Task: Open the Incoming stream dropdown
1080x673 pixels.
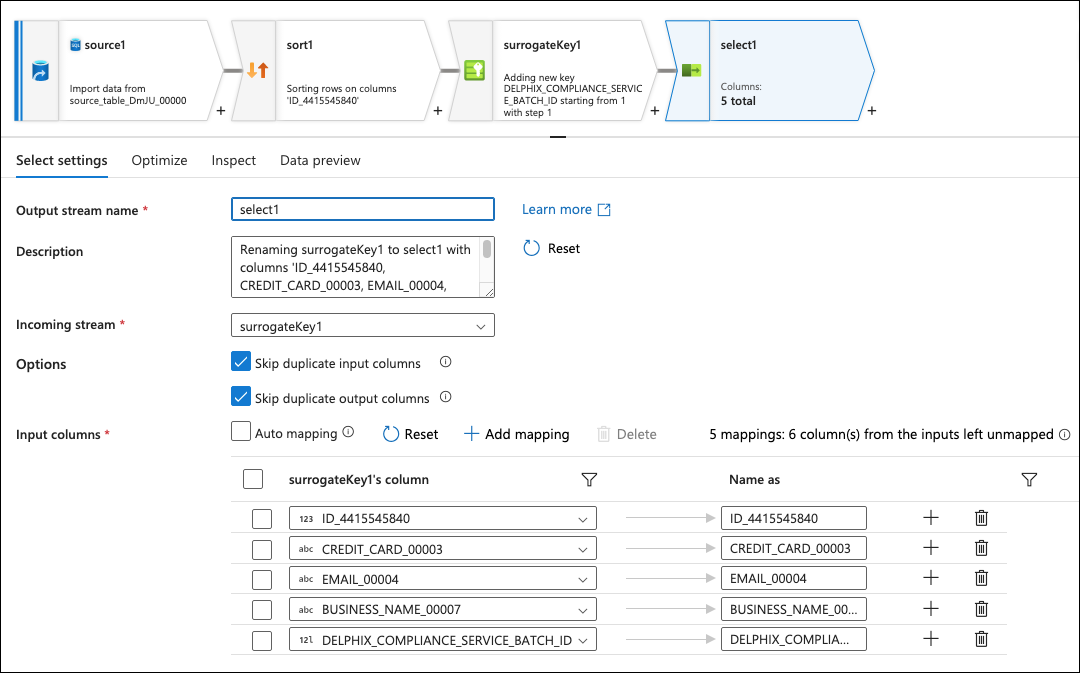Action: tap(362, 326)
